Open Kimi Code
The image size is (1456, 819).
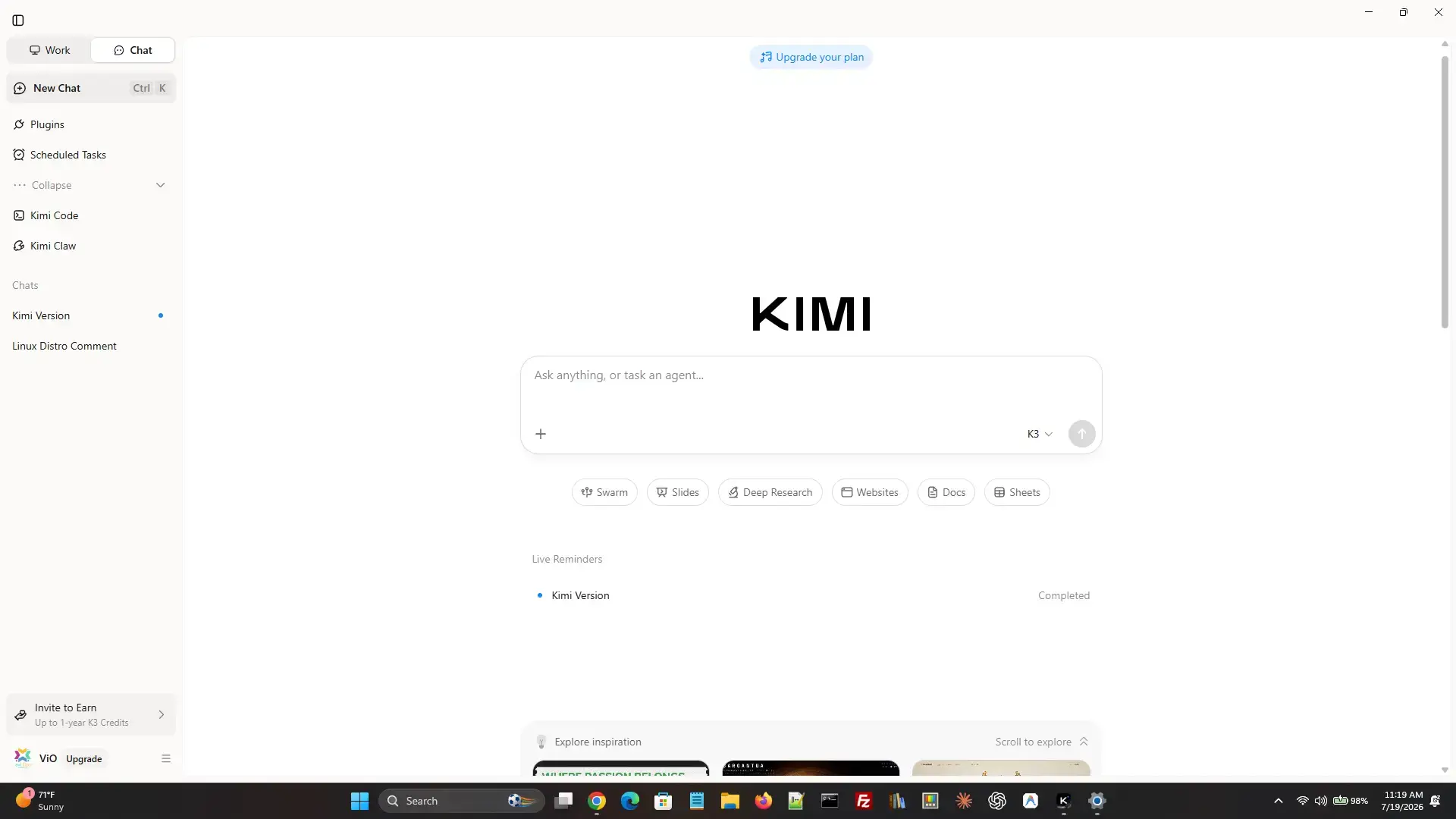[x=91, y=215]
